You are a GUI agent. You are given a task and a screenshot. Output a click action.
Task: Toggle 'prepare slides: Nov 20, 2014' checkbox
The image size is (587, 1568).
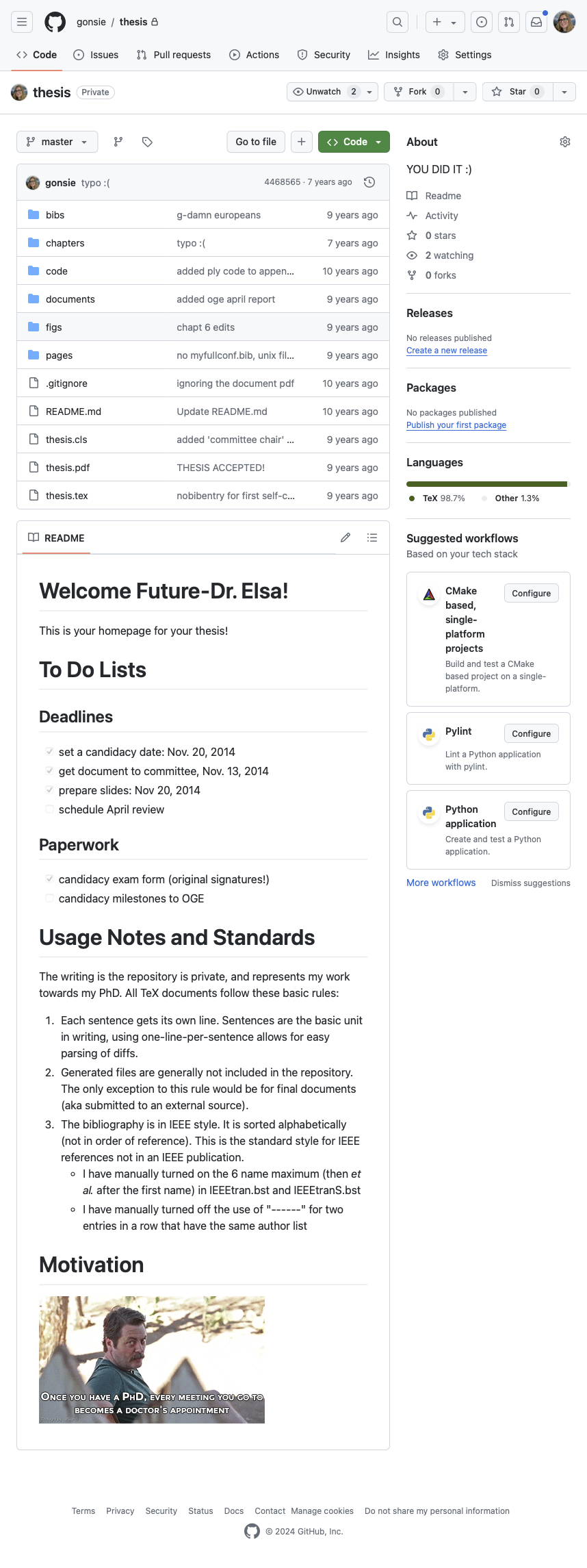pyautogui.click(x=49, y=790)
